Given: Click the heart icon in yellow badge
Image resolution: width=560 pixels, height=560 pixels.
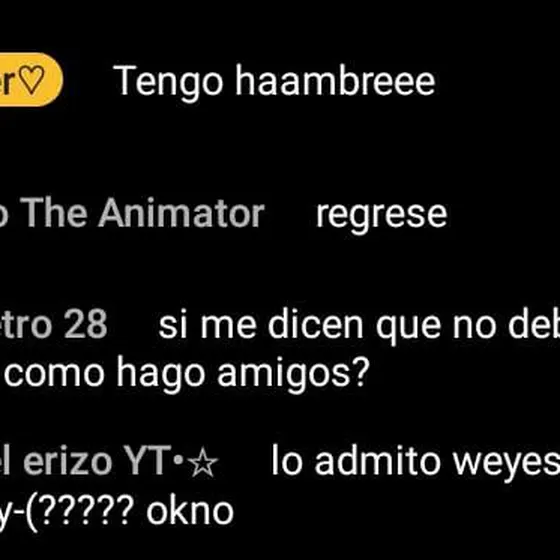Looking at the screenshot, I should pos(31,80).
